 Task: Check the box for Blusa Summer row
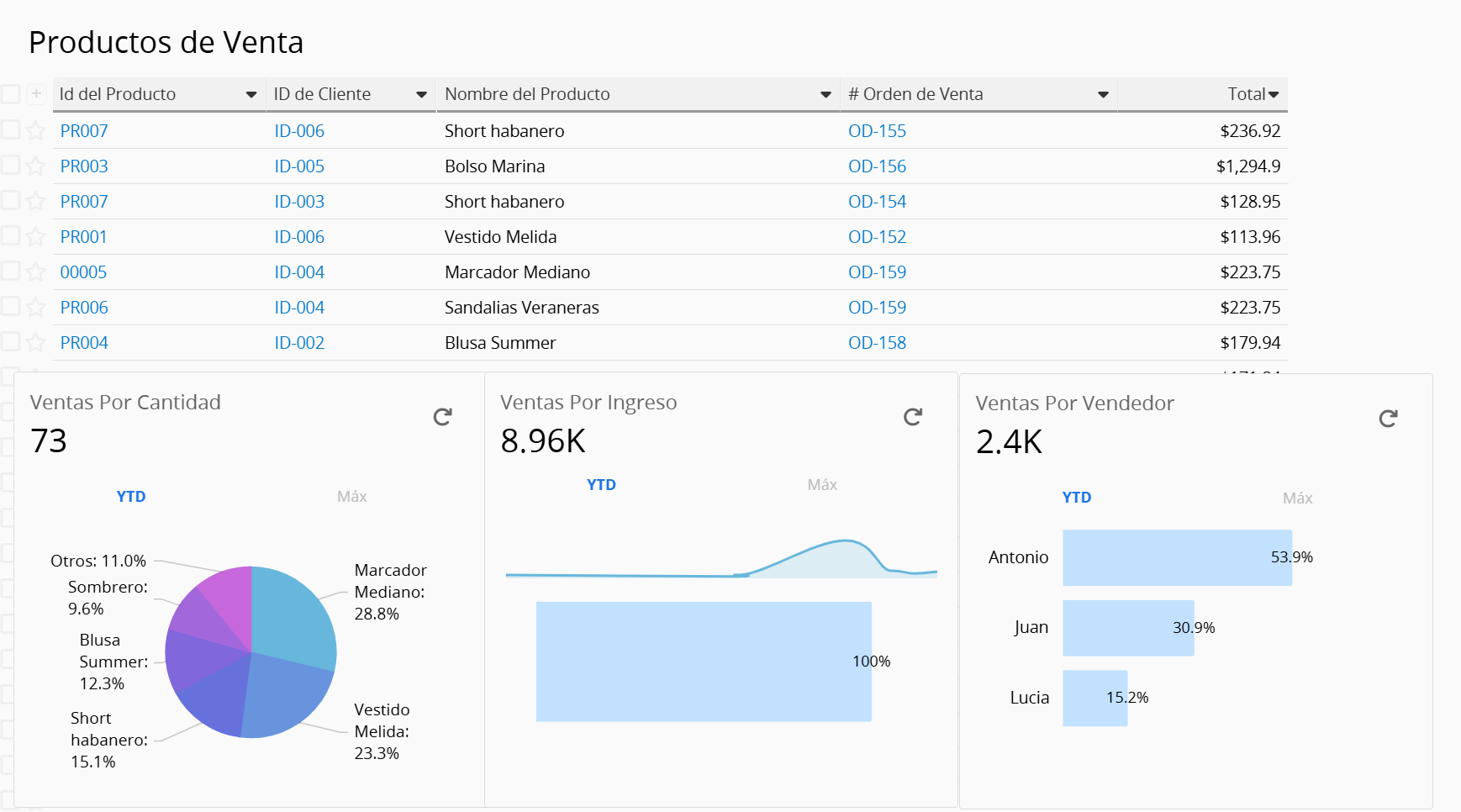tap(10, 341)
